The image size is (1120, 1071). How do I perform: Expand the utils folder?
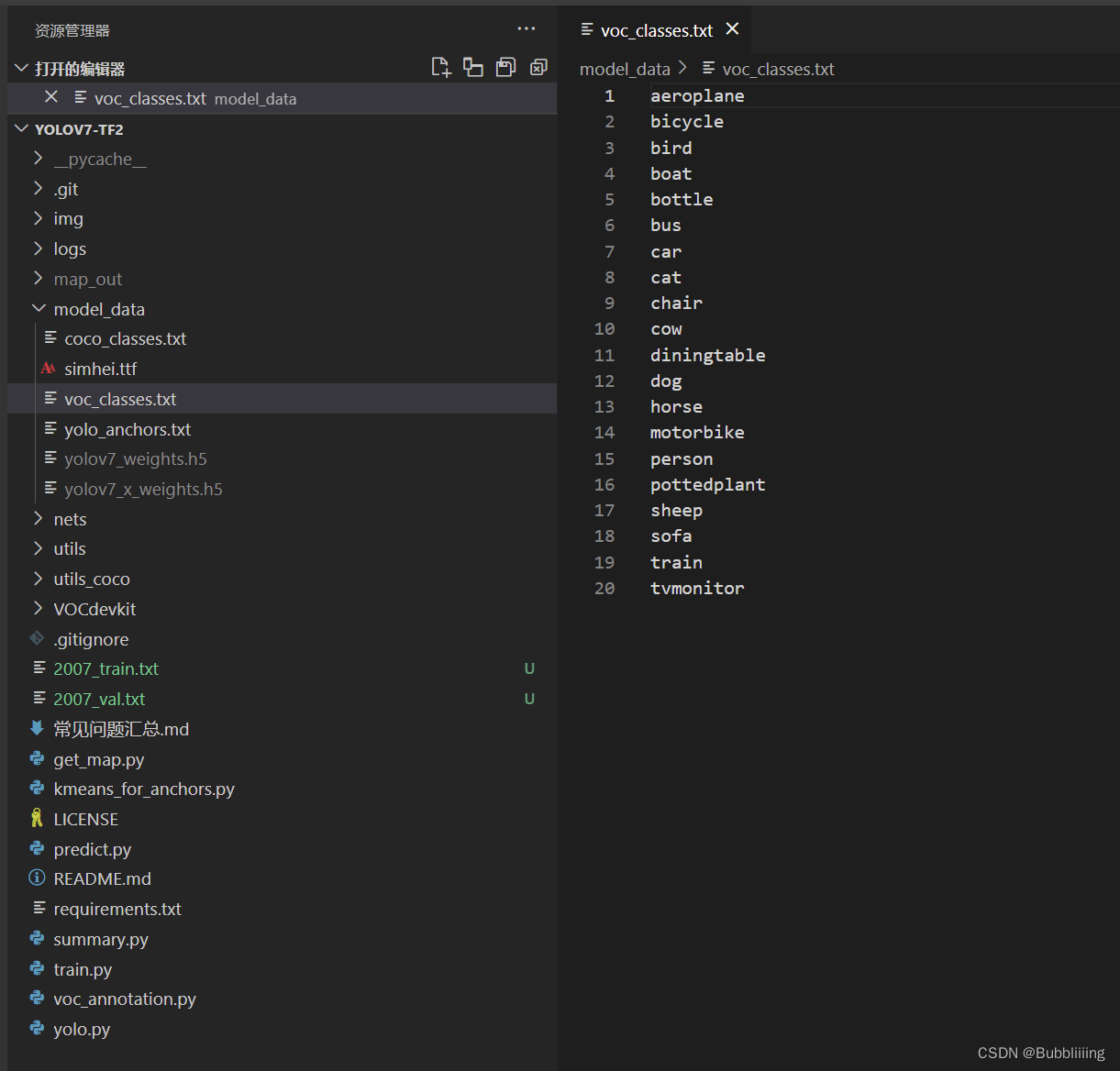coord(38,547)
